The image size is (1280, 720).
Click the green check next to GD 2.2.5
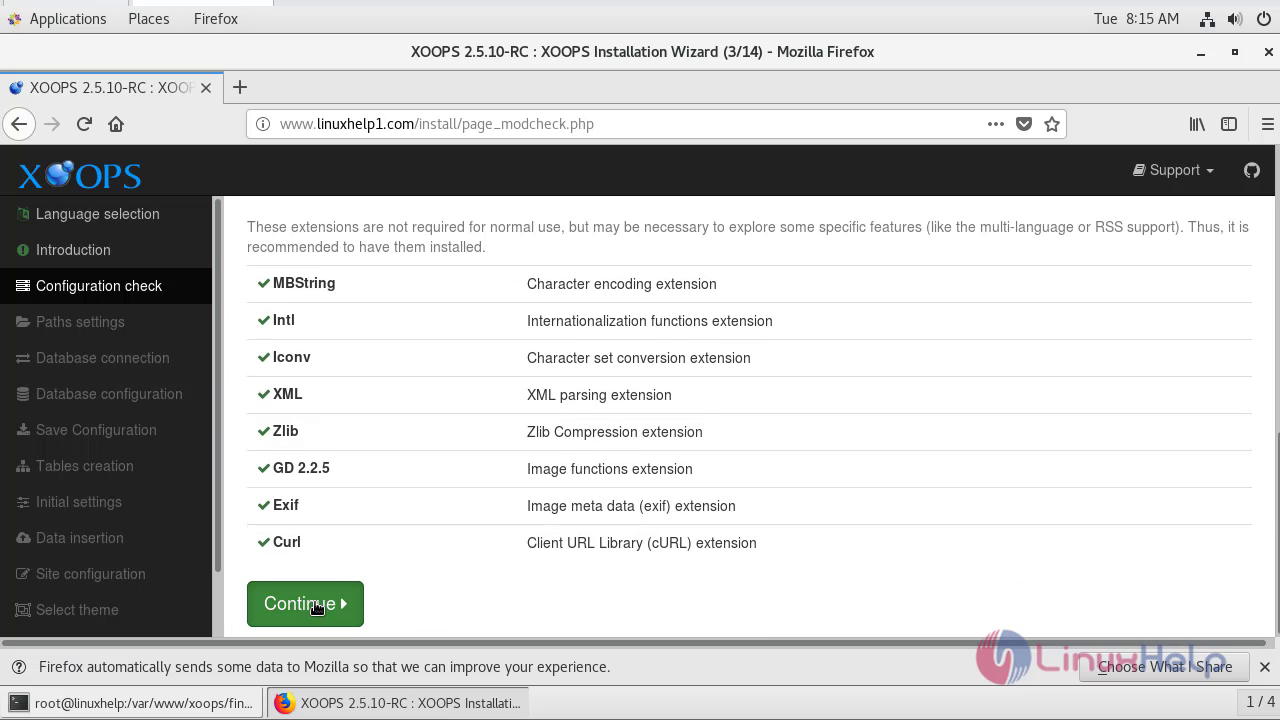pos(264,468)
